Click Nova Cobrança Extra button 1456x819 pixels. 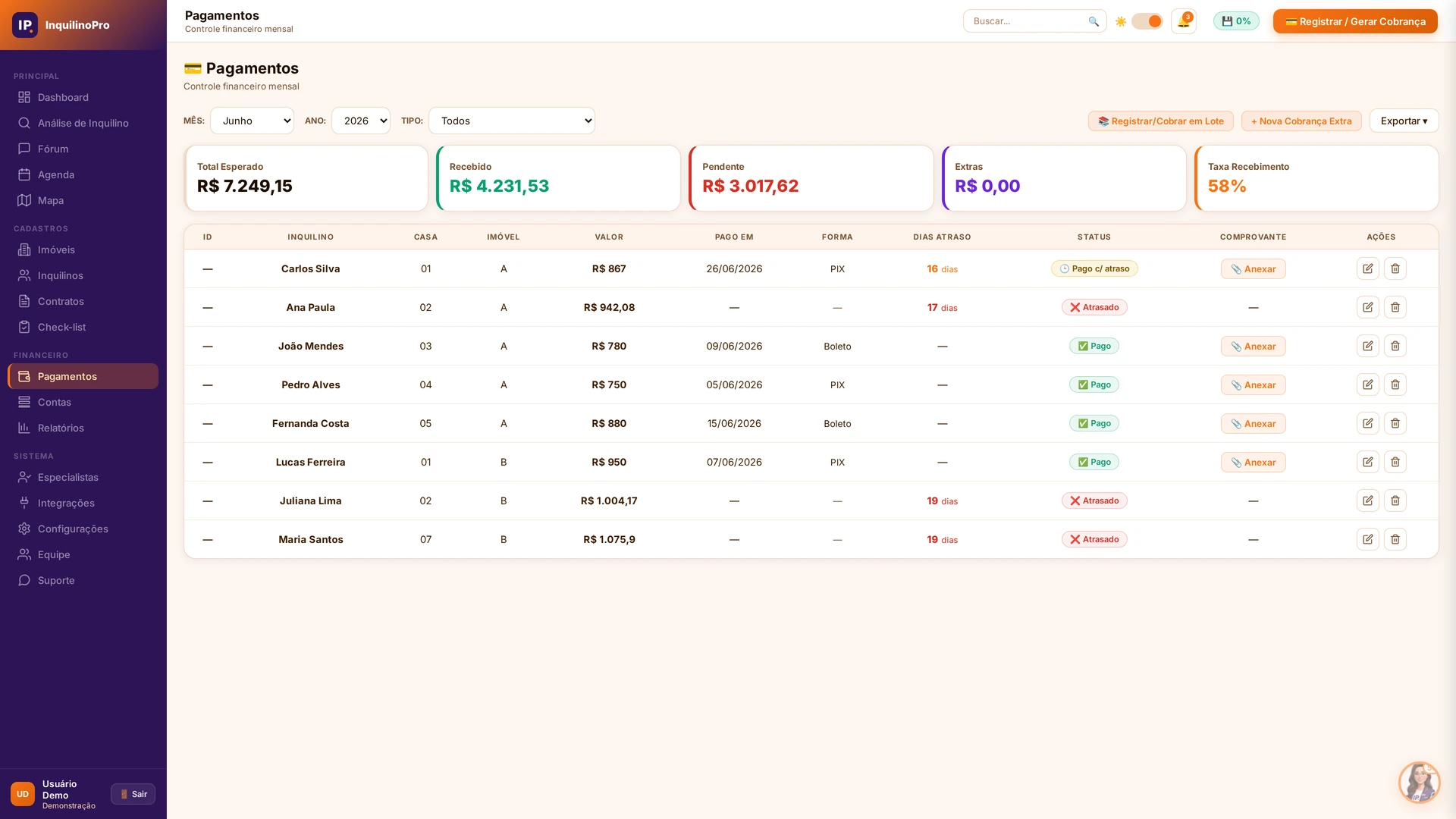pos(1301,121)
